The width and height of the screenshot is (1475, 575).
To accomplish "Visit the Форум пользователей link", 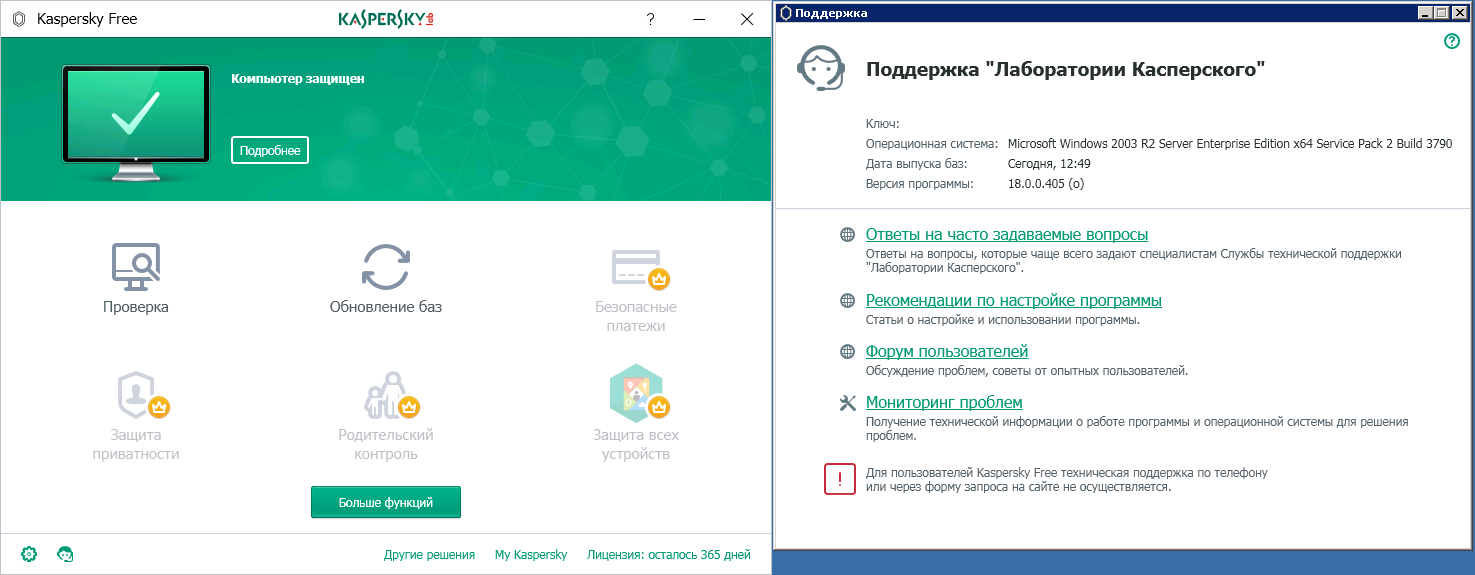I will pyautogui.click(x=946, y=352).
